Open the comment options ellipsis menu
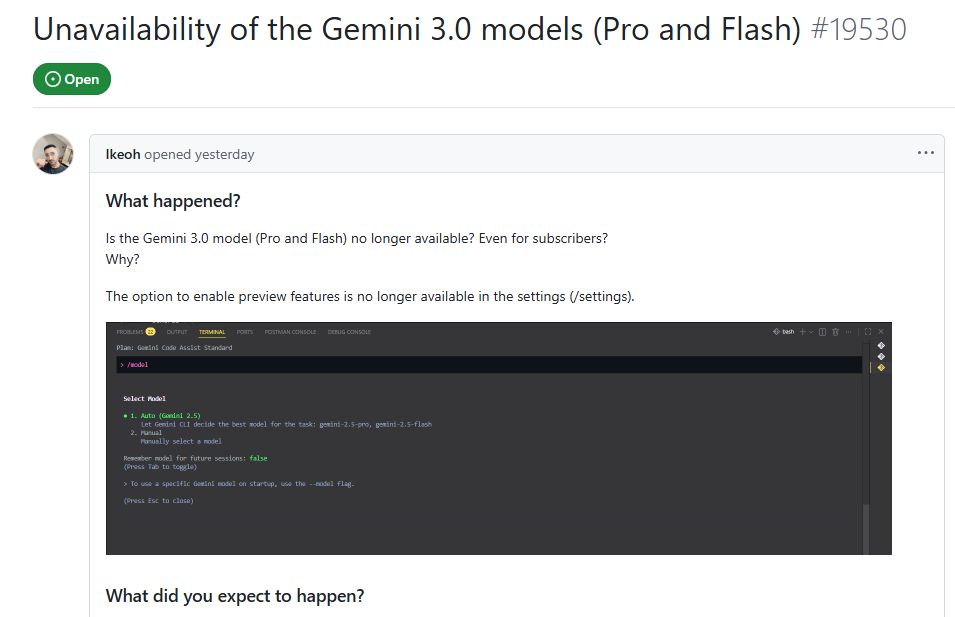 point(925,153)
